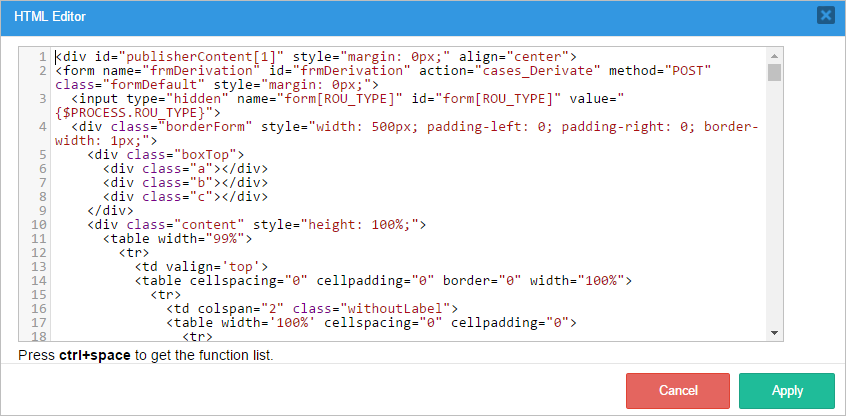Click the scrollbar down arrow

[774, 332]
